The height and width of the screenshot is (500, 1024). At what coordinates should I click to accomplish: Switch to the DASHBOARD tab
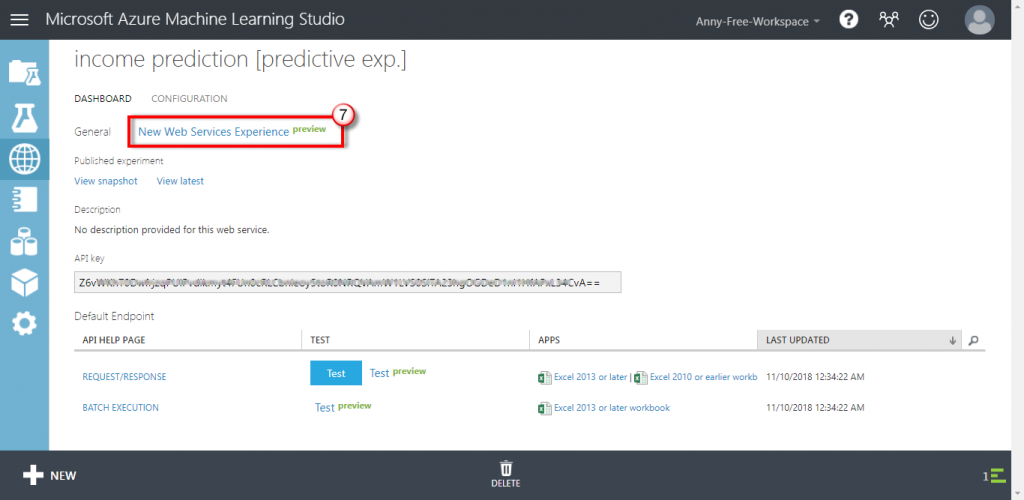click(103, 99)
